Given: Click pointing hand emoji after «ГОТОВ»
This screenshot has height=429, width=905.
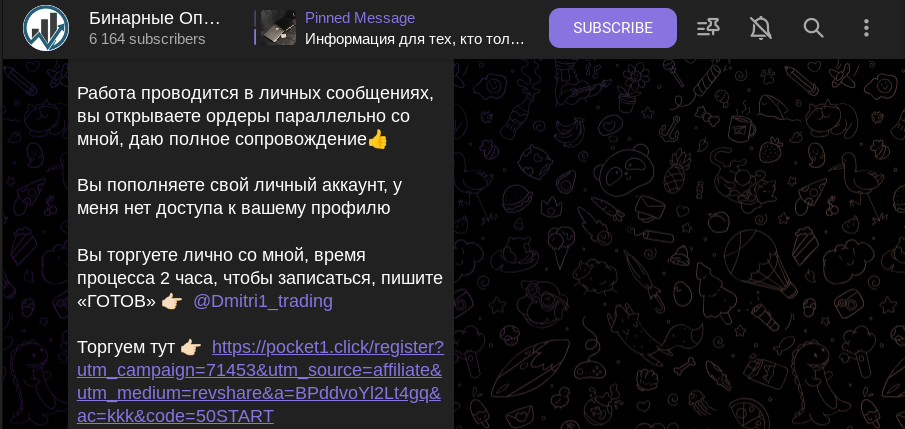Looking at the screenshot, I should [x=171, y=301].
